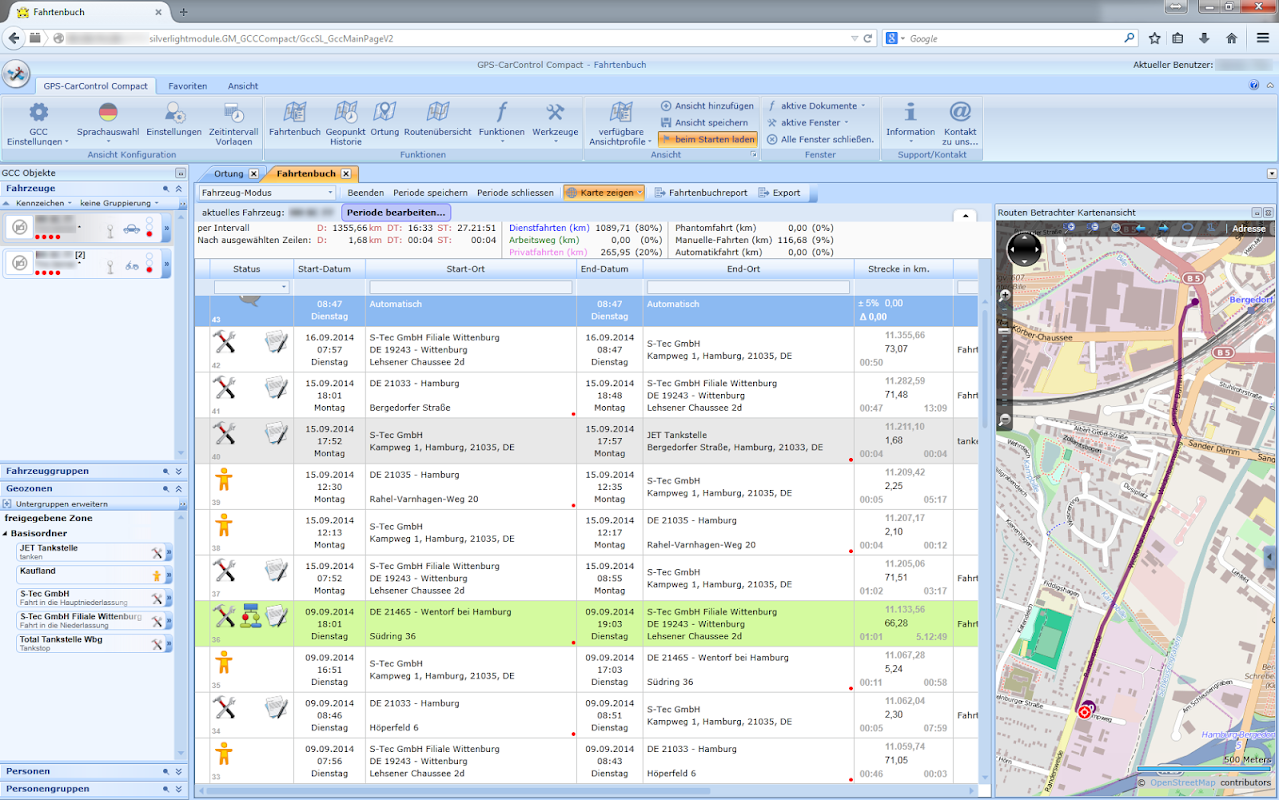Open the Fahrzeug-Modus dropdown
Screen dimensions: 1279x800
coord(267,193)
